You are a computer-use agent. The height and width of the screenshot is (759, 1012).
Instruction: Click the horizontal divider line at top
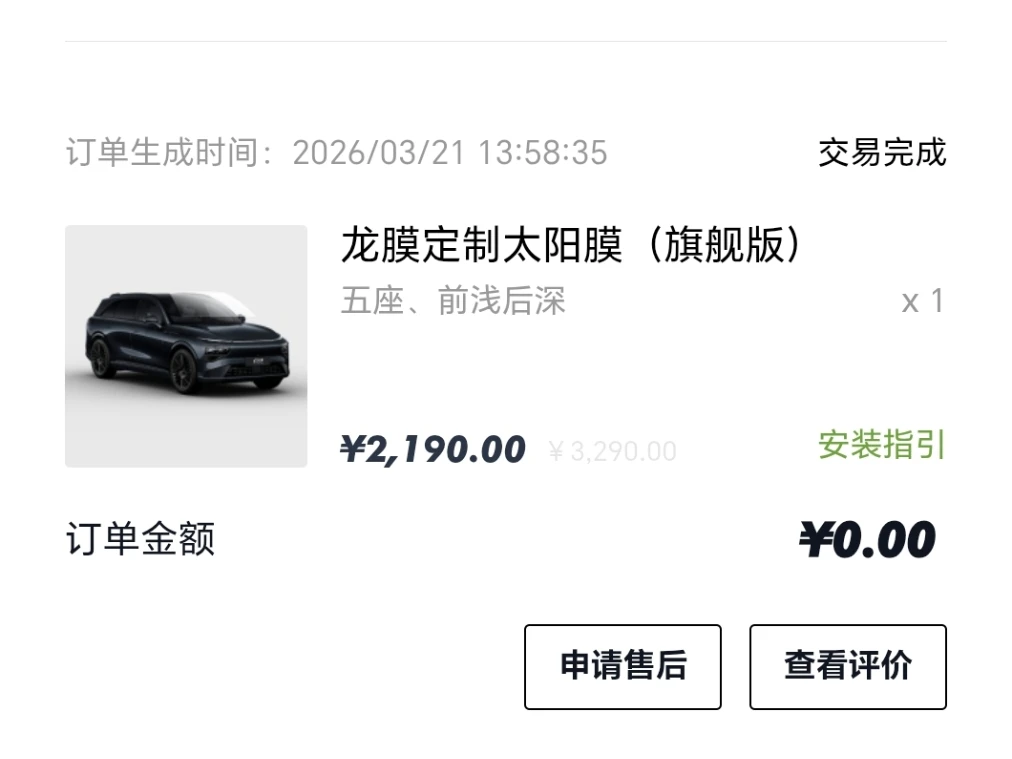point(505,41)
